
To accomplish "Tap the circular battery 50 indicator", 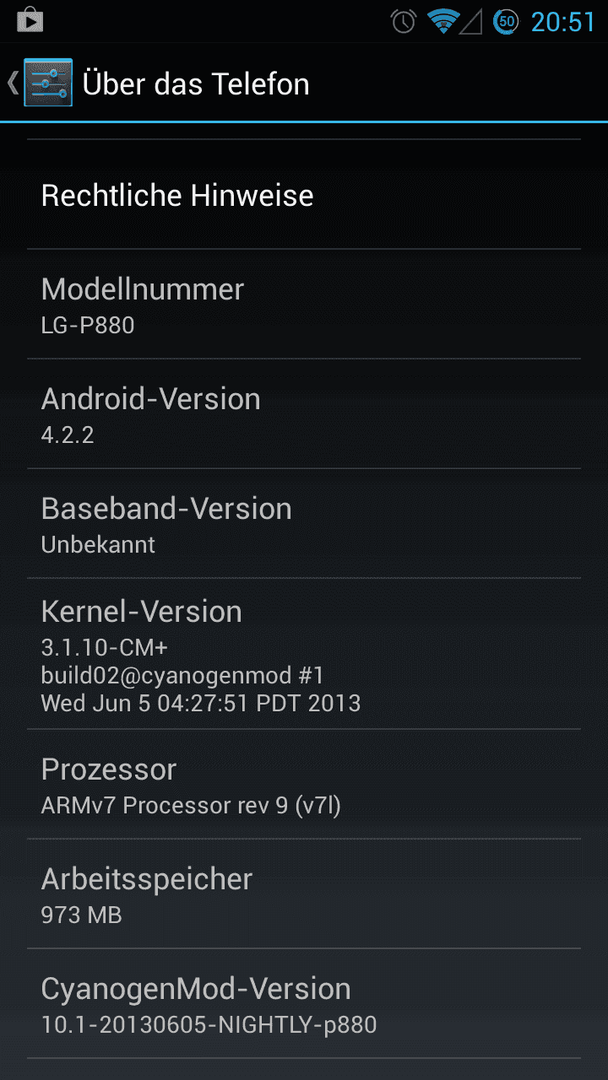I will click(506, 22).
